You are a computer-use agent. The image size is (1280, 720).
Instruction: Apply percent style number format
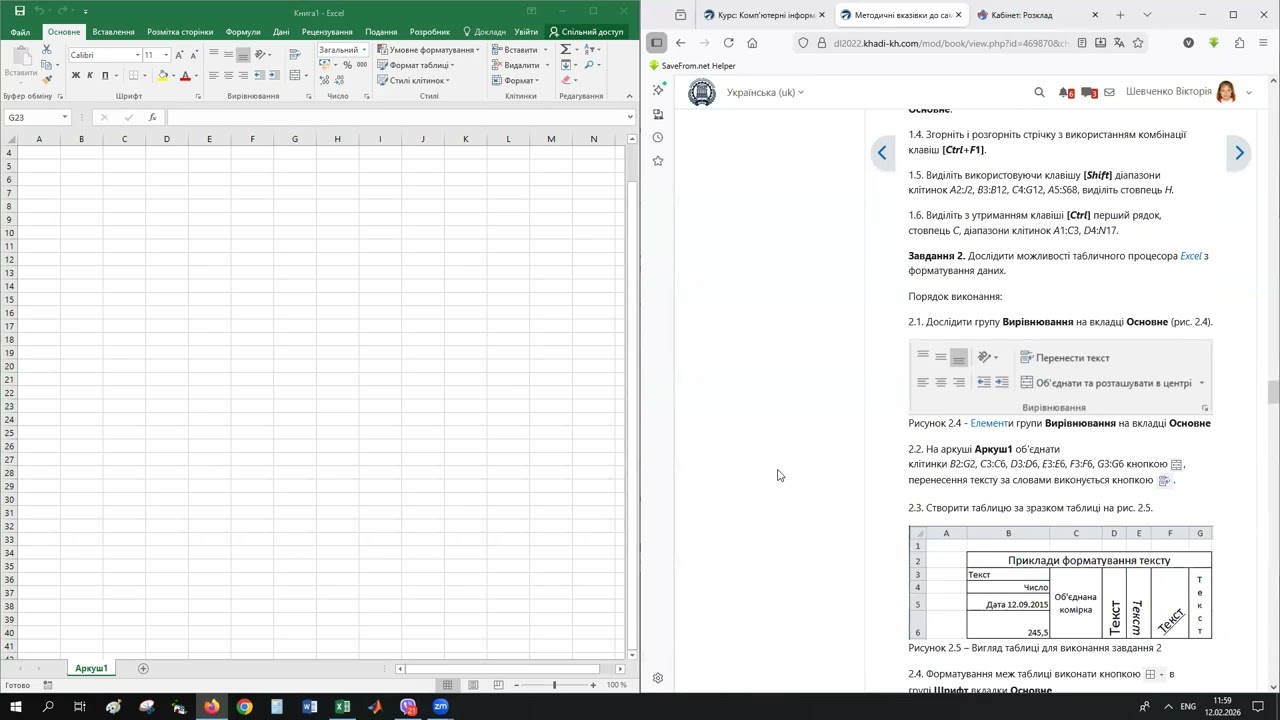[x=347, y=65]
